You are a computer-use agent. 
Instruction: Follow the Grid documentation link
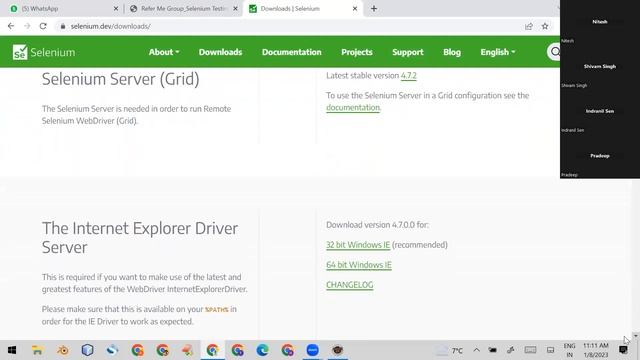tap(353, 107)
